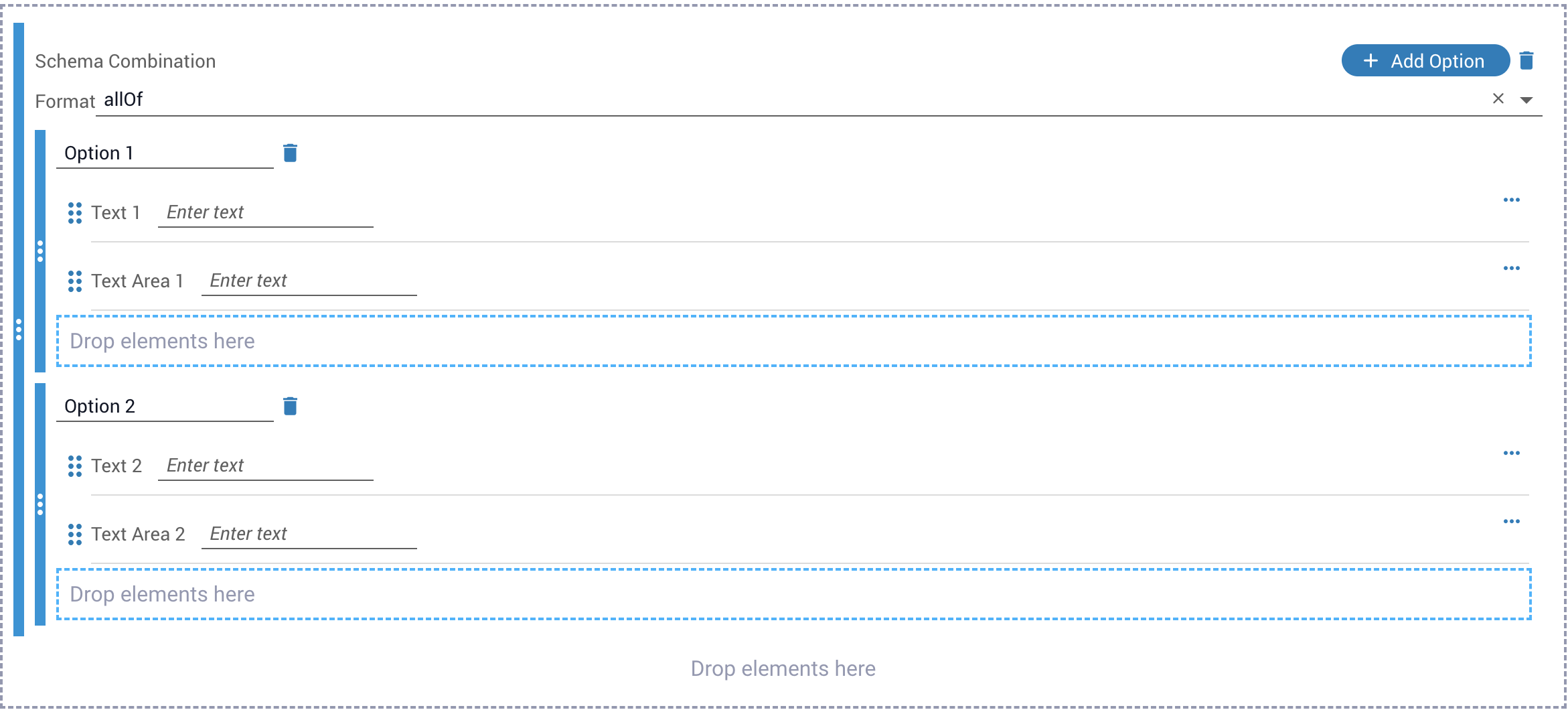Click the Schema Combination outer drag handle
This screenshot has height=710, width=1568.
pos(19,330)
